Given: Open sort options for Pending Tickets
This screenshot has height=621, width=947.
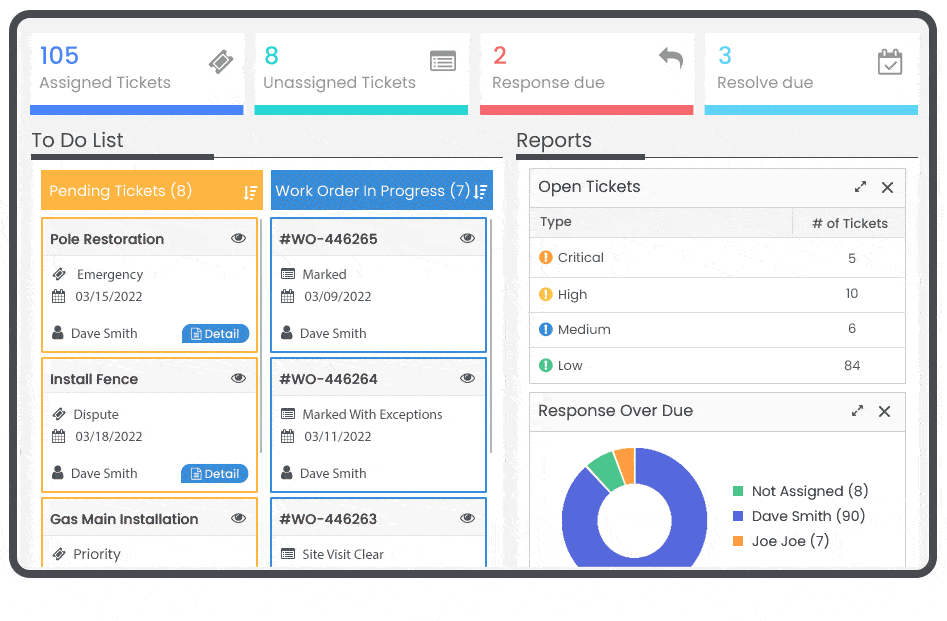Looking at the screenshot, I should (250, 191).
